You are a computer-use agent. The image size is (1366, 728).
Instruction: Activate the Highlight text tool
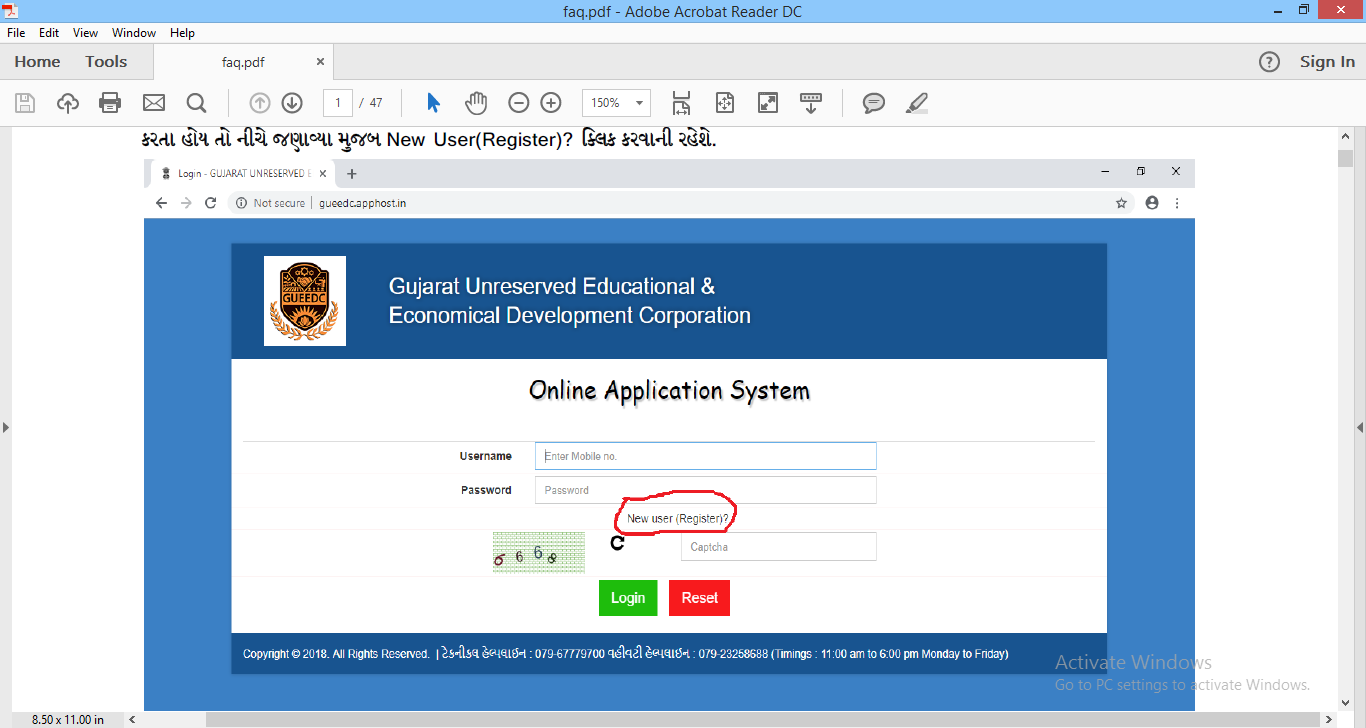coord(916,102)
